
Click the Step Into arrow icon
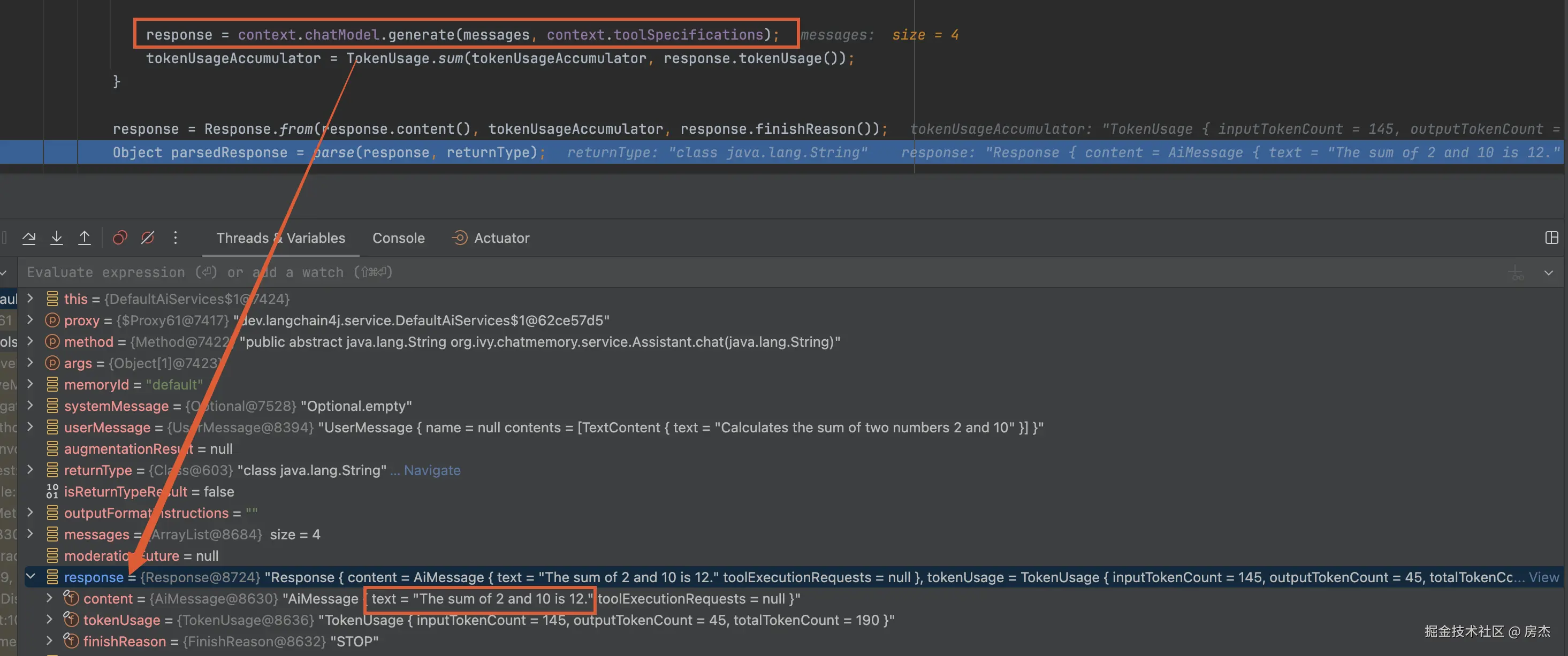[x=57, y=238]
